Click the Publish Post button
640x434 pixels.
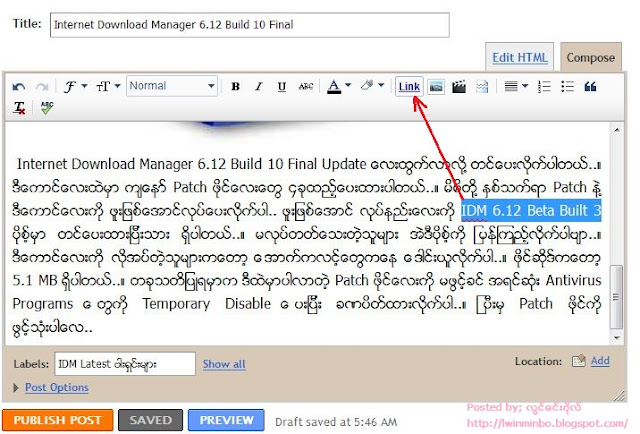coord(58,420)
